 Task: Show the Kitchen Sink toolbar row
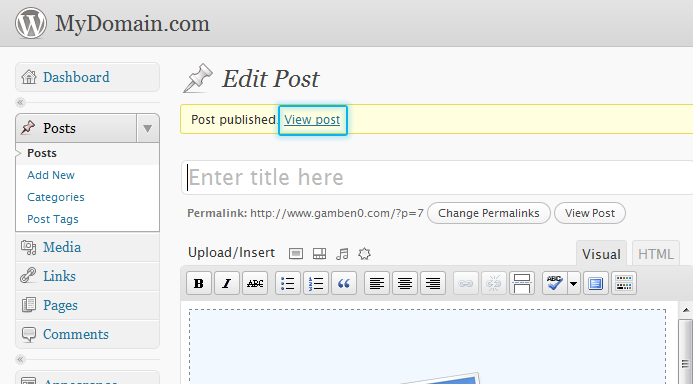point(624,283)
